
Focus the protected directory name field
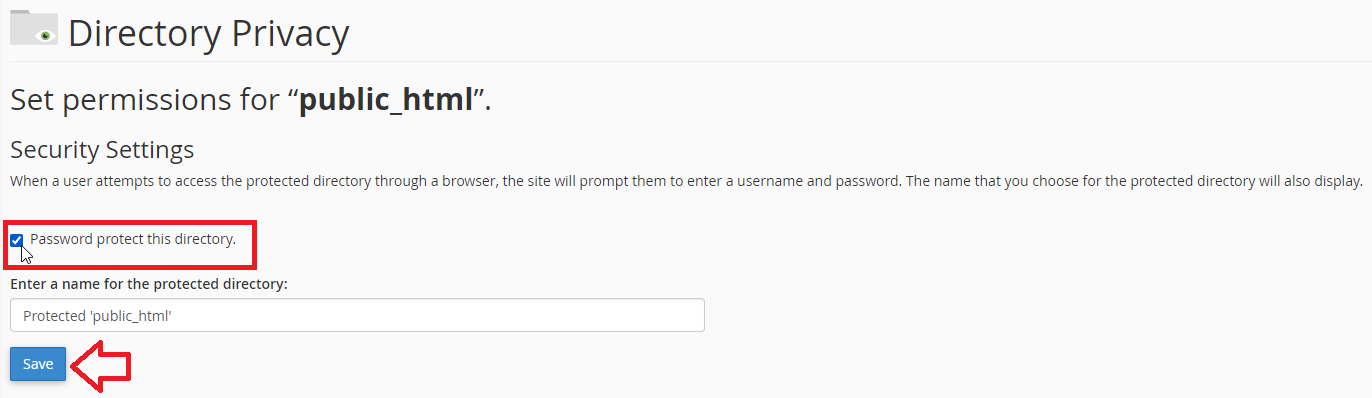pos(357,315)
